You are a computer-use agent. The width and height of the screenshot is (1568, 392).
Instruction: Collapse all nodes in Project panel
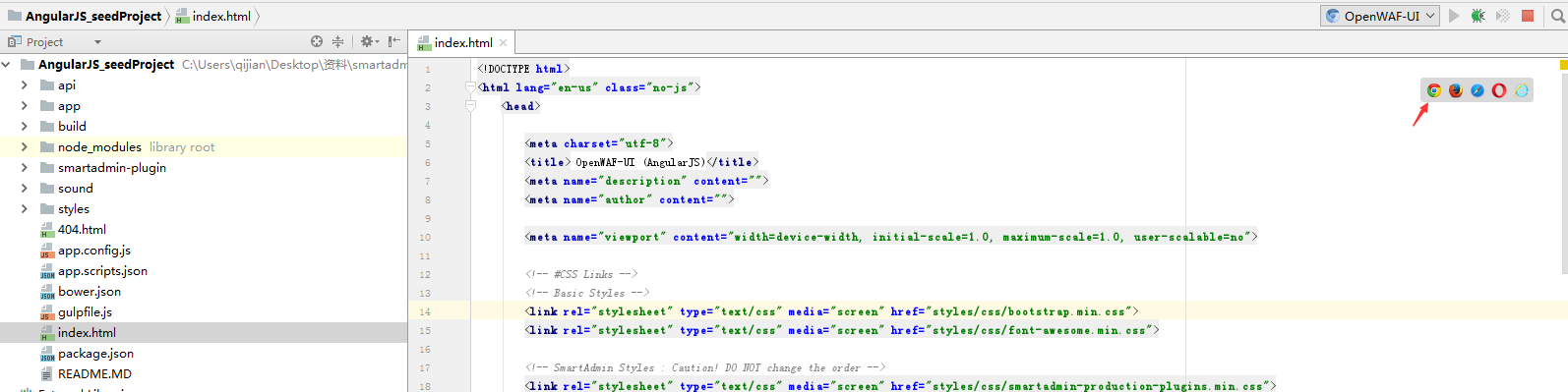point(337,41)
